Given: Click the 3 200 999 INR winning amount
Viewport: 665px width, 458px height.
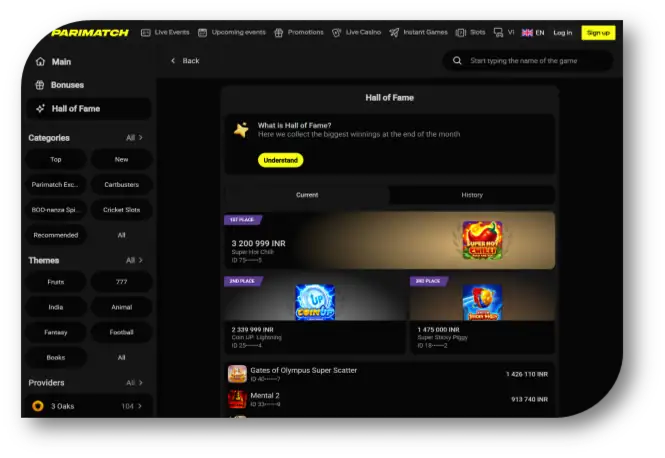Looking at the screenshot, I should pos(259,243).
